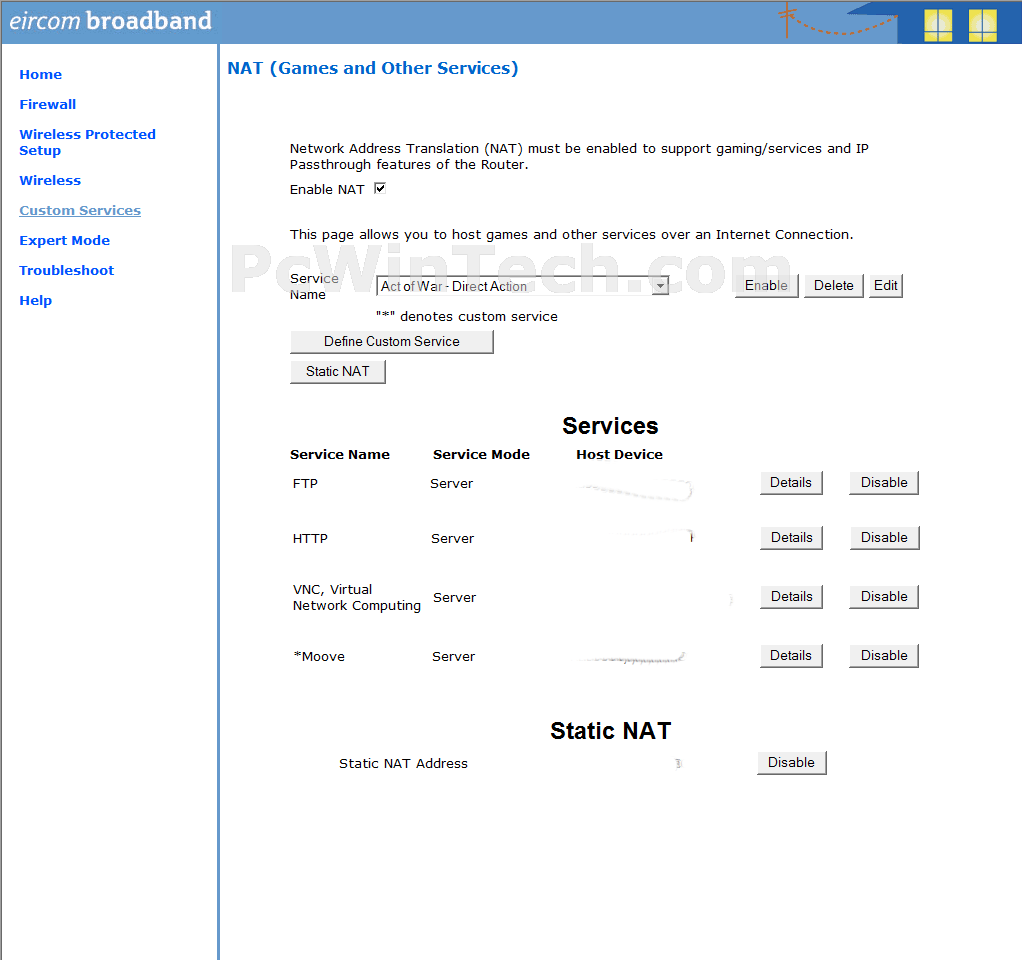Go to Firewall settings
The height and width of the screenshot is (960, 1022).
click(x=48, y=104)
